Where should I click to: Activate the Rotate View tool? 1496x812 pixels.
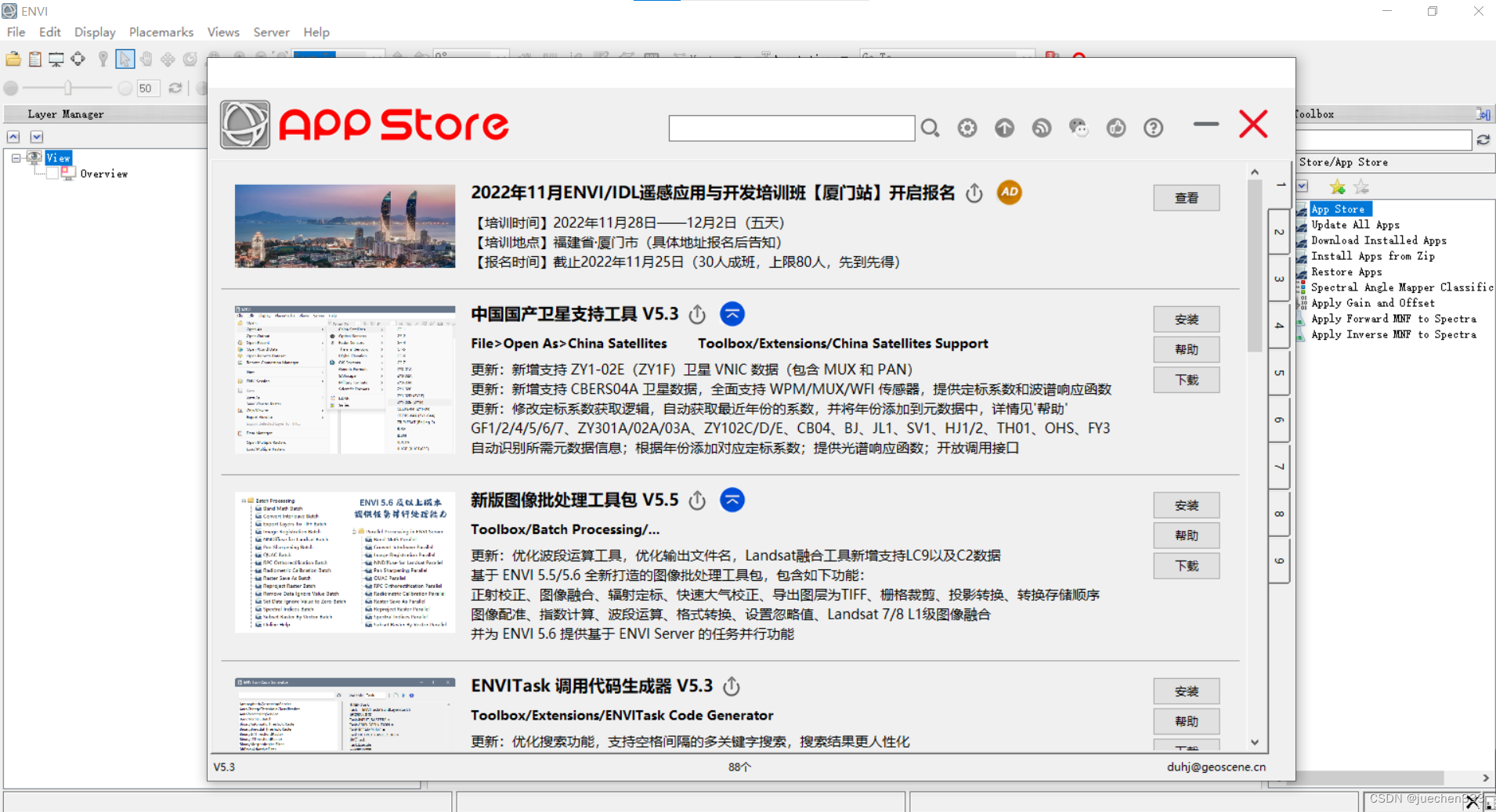click(x=190, y=59)
